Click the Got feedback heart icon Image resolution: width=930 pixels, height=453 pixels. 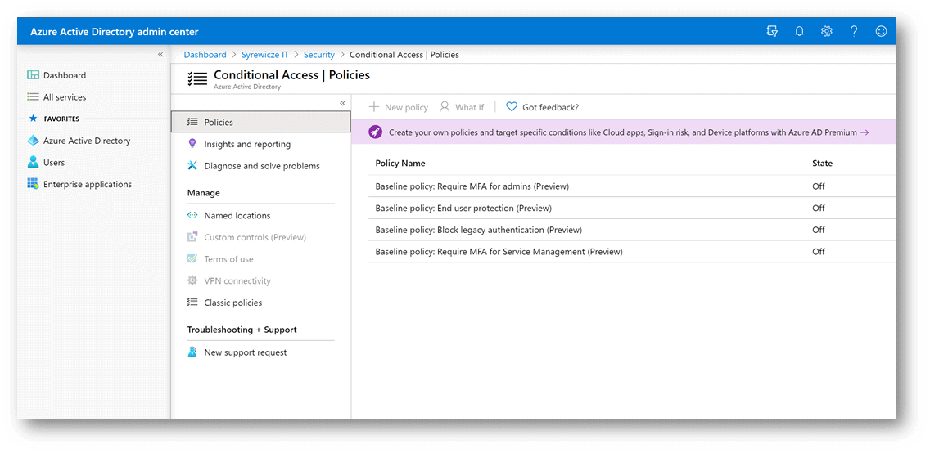511,107
